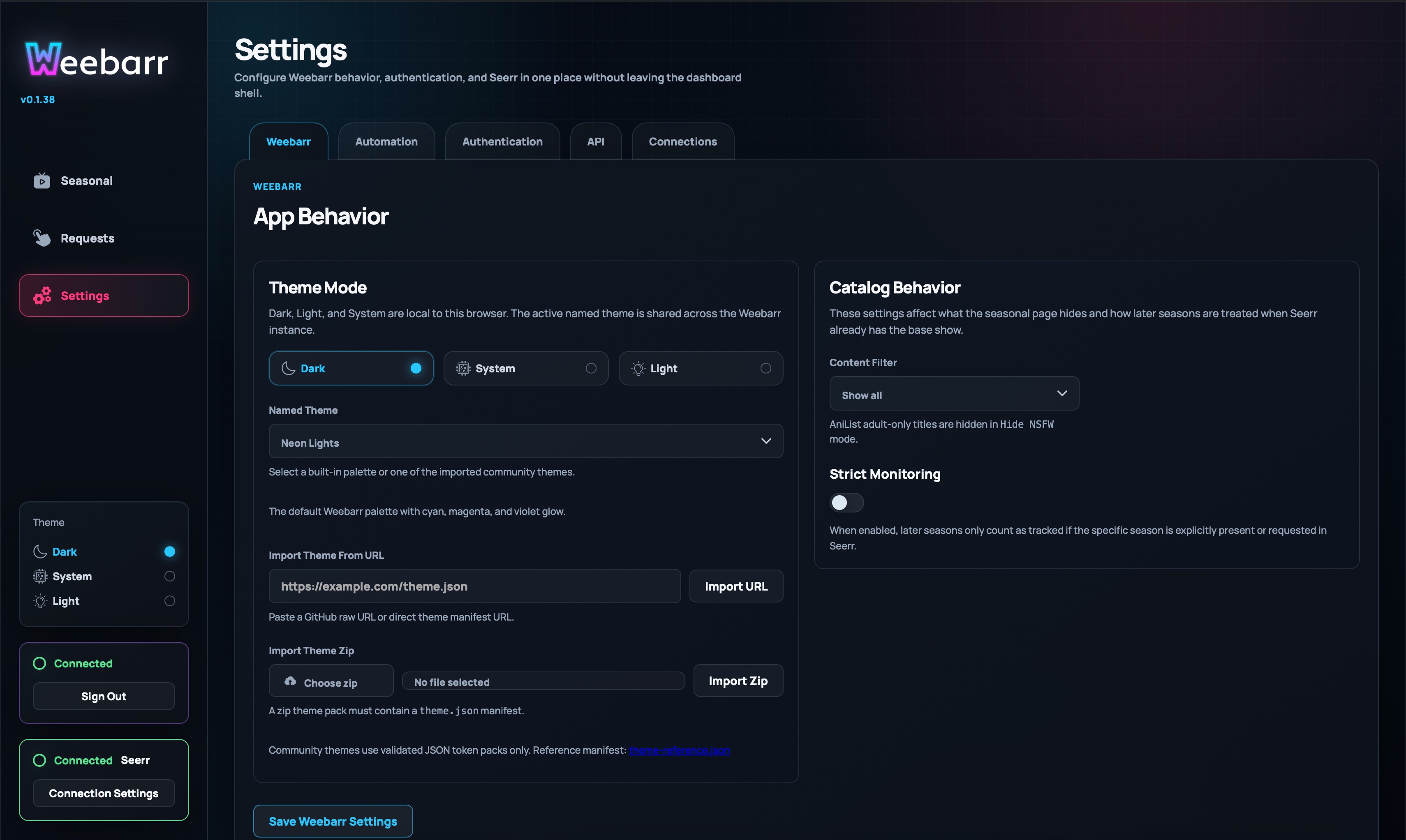1406x840 pixels.
Task: Toggle the Strict Monitoring switch
Action: 846,503
